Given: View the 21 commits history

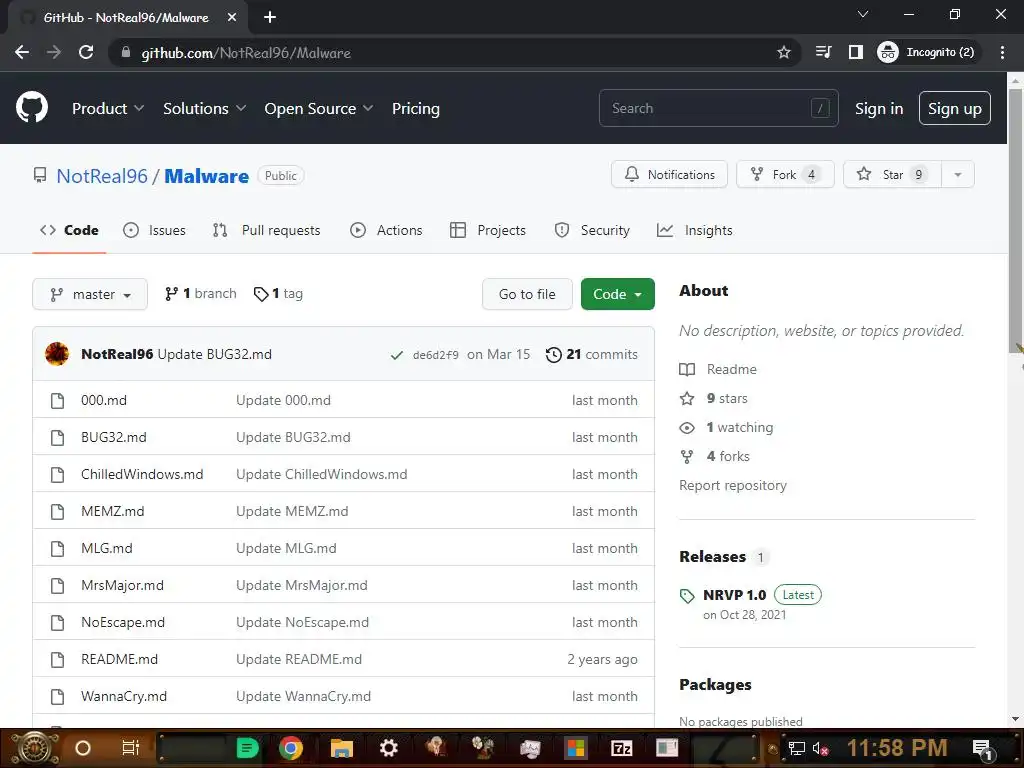Looking at the screenshot, I should point(592,355).
